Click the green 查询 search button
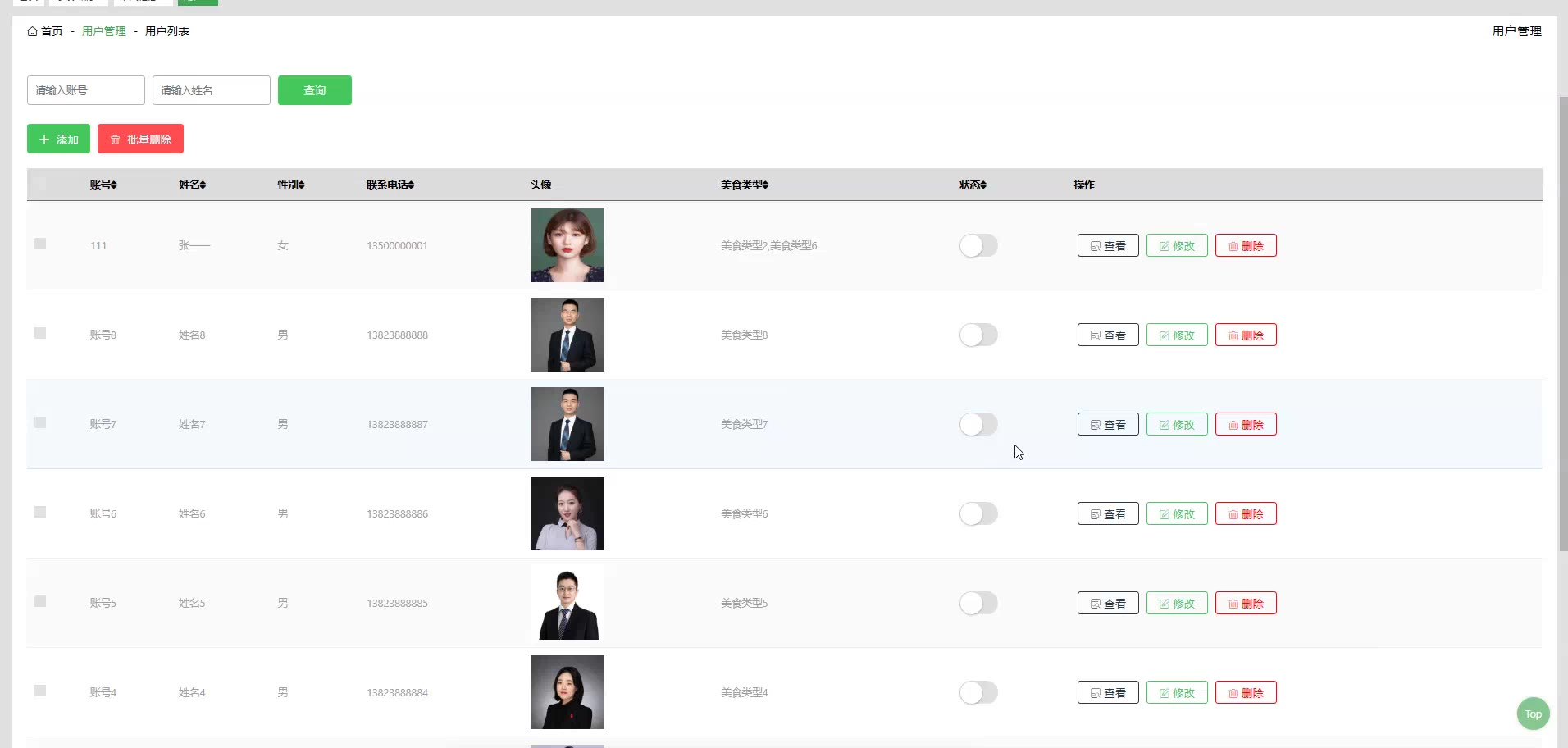 (x=315, y=90)
